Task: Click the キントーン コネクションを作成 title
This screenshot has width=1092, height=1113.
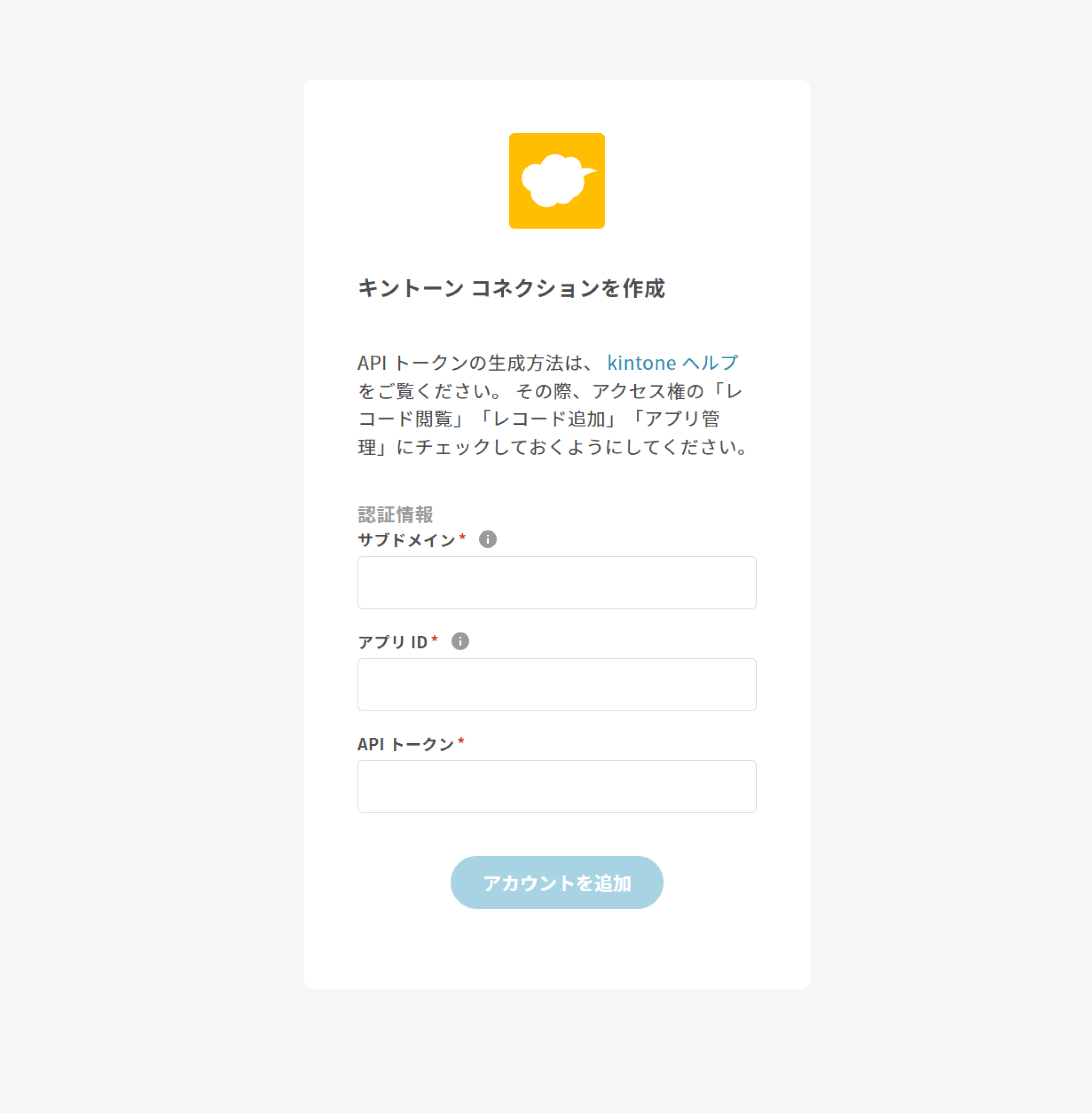Action: pyautogui.click(x=511, y=288)
